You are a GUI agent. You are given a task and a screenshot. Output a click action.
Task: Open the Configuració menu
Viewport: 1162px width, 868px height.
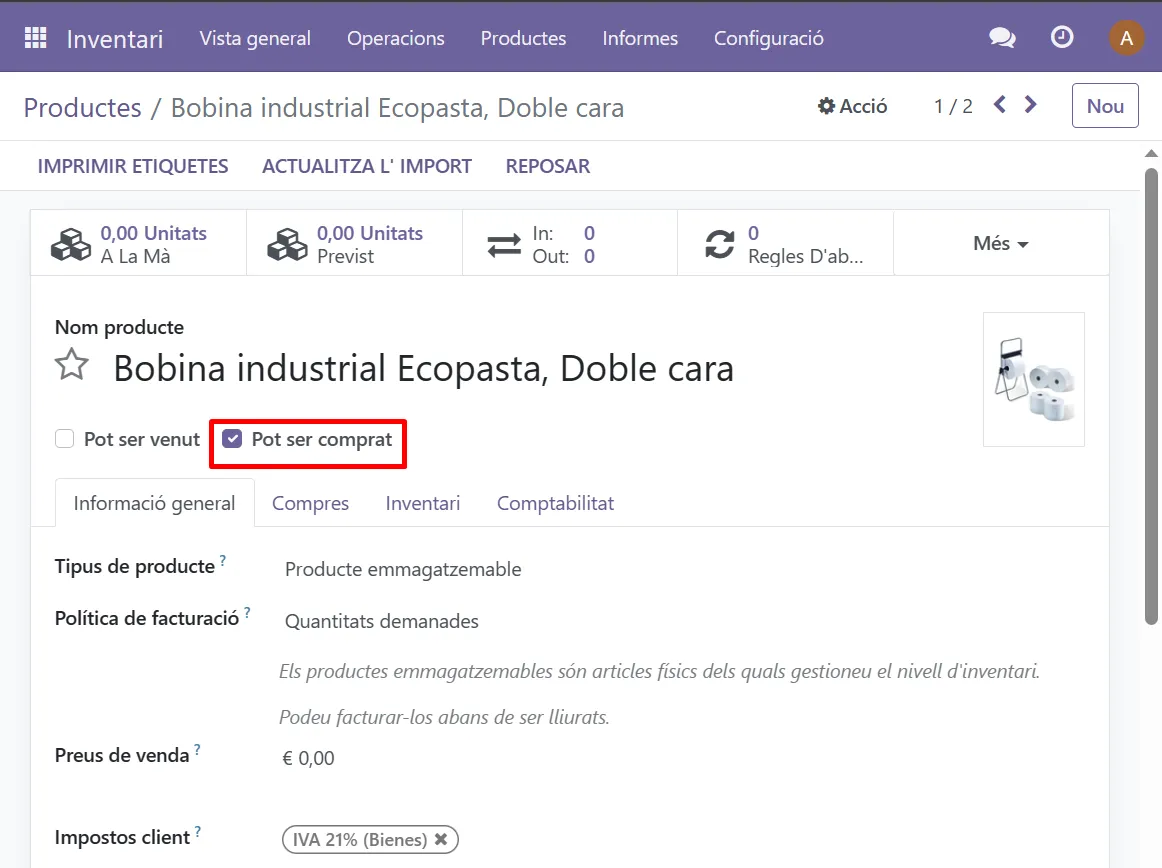click(x=768, y=38)
